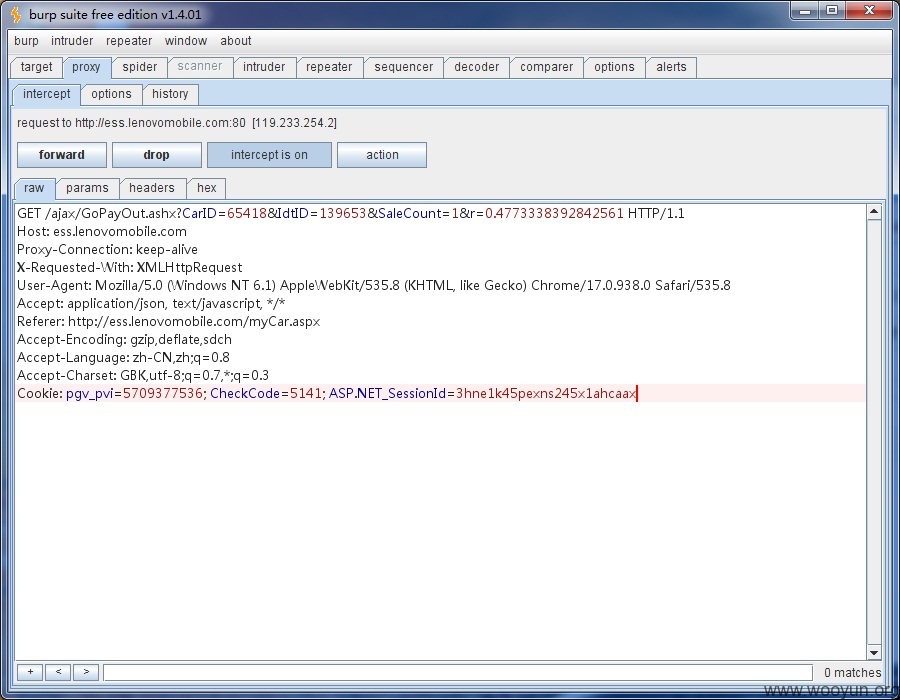Click the Burp Suite title bar icon
900x700 pixels.
pos(16,14)
